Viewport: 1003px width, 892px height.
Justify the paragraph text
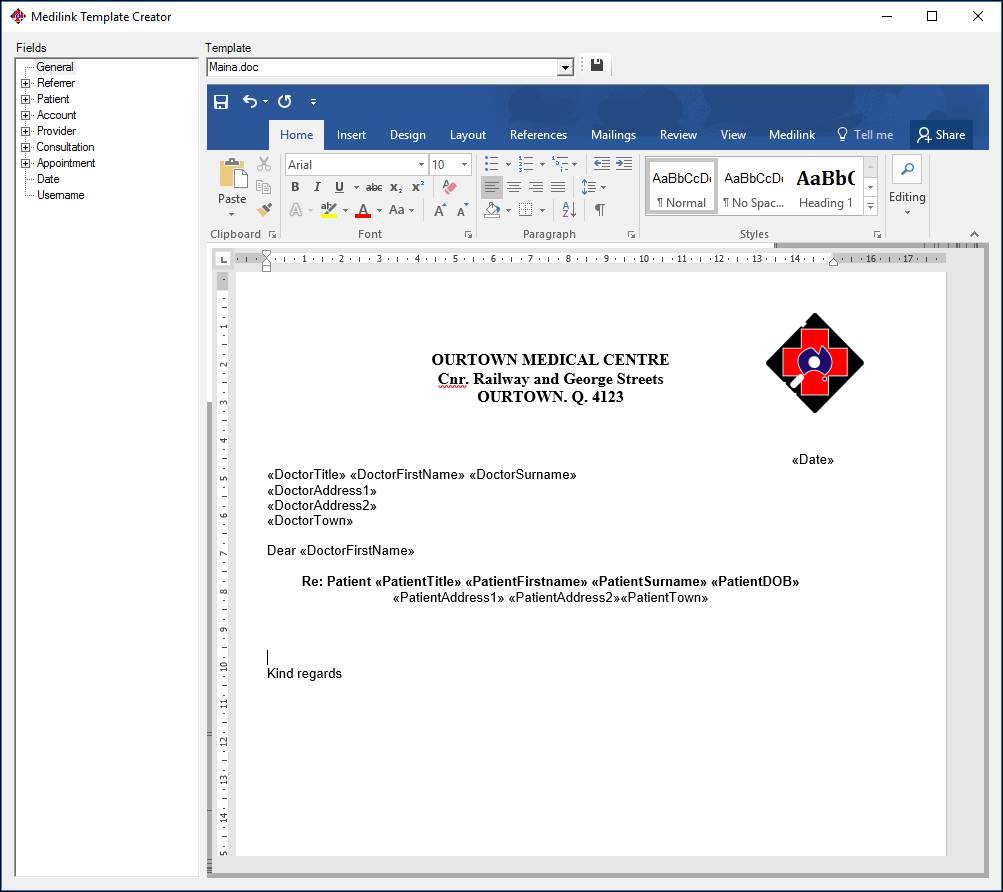(x=558, y=187)
